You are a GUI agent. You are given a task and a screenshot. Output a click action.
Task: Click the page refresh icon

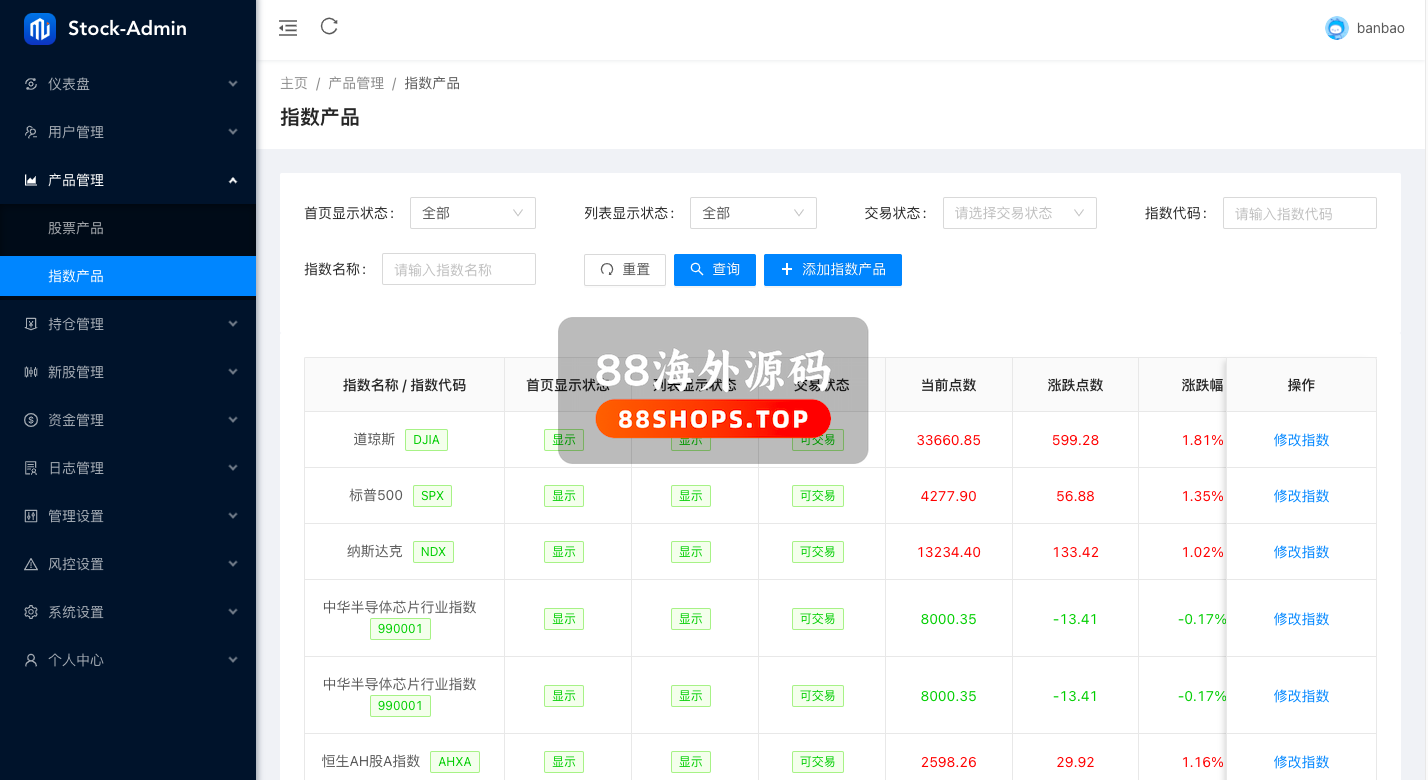[x=329, y=27]
